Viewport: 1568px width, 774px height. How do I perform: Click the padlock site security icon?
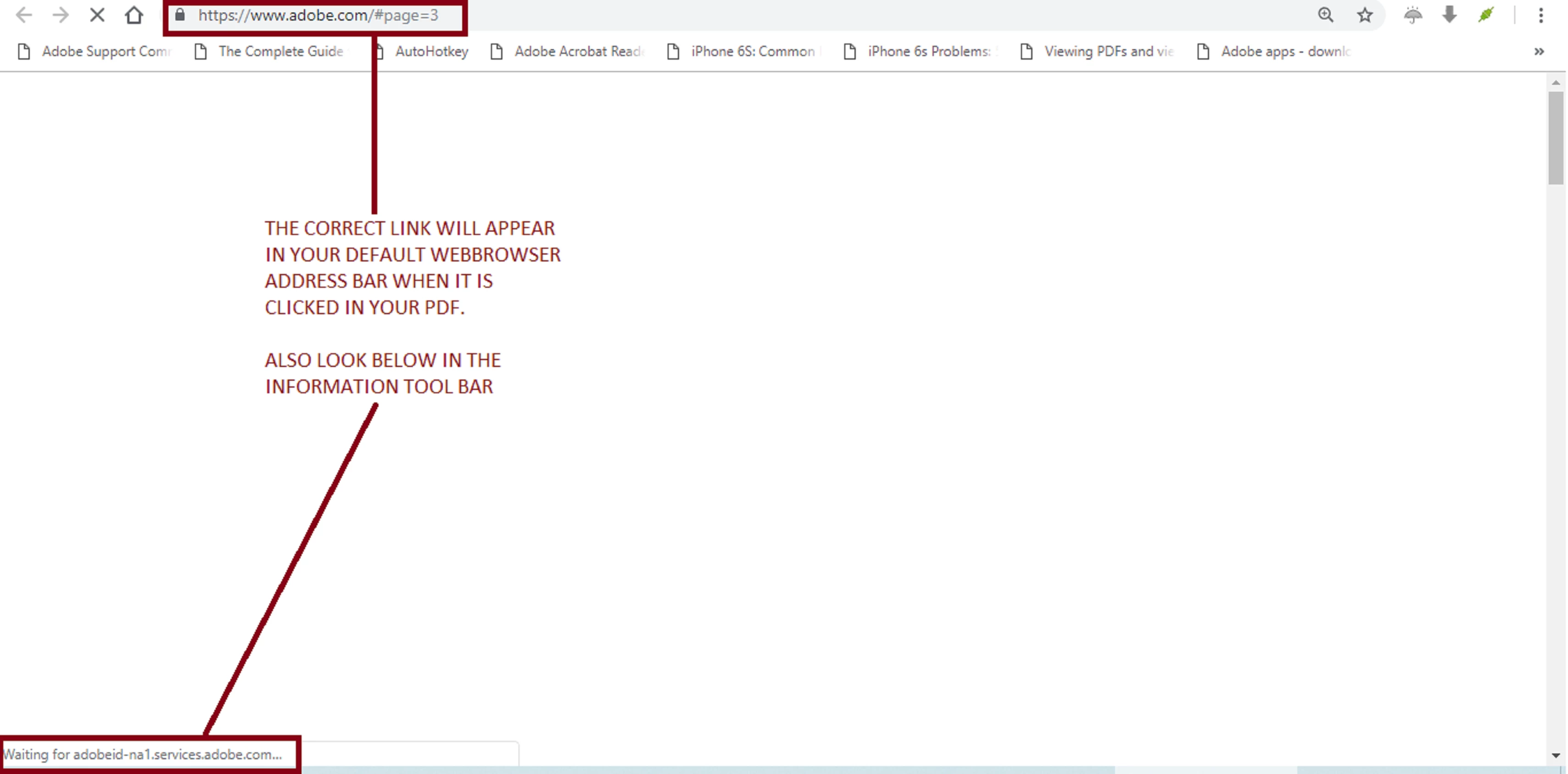(179, 15)
